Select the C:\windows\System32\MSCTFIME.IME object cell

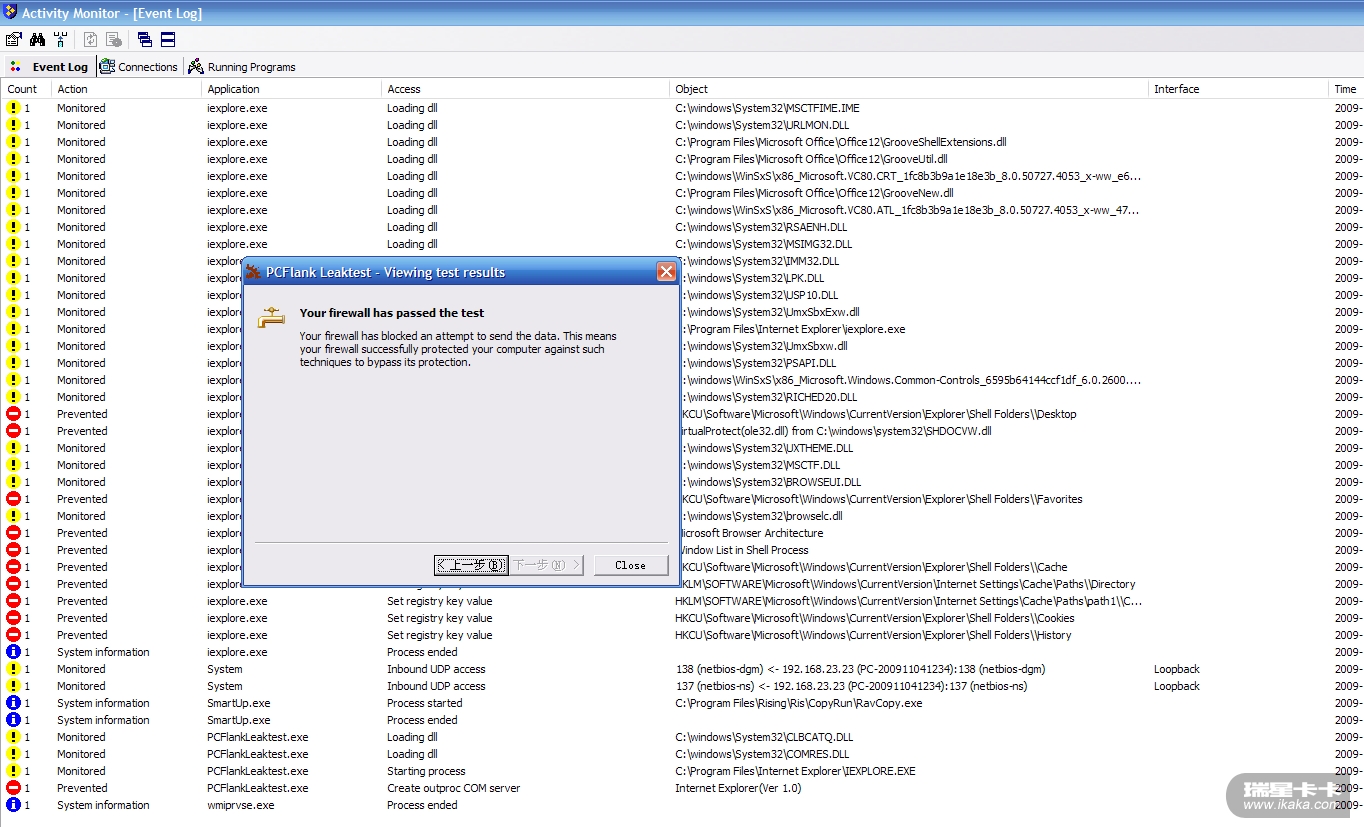[x=767, y=108]
